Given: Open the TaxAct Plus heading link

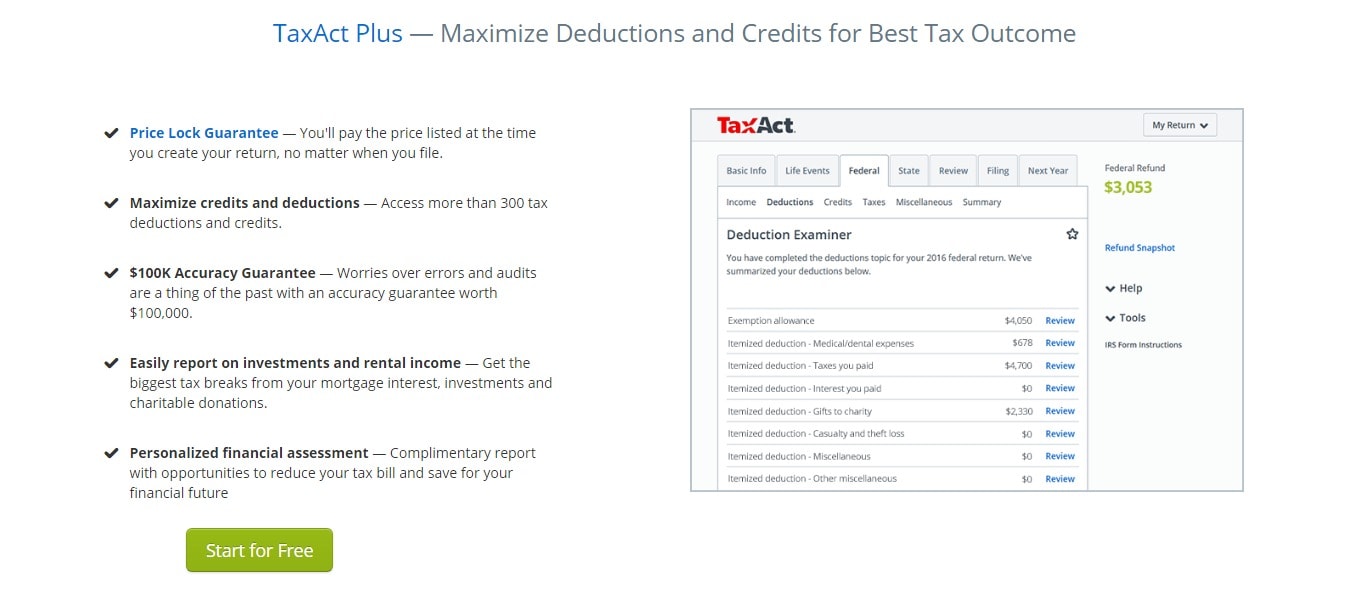Looking at the screenshot, I should pyautogui.click(x=338, y=33).
